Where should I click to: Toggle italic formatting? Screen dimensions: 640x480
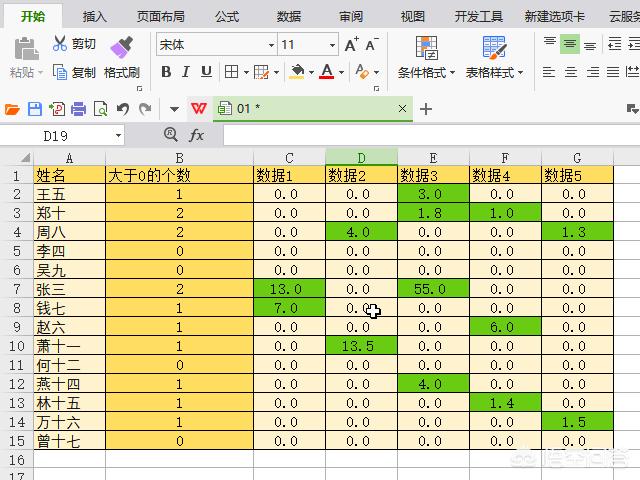[186, 72]
